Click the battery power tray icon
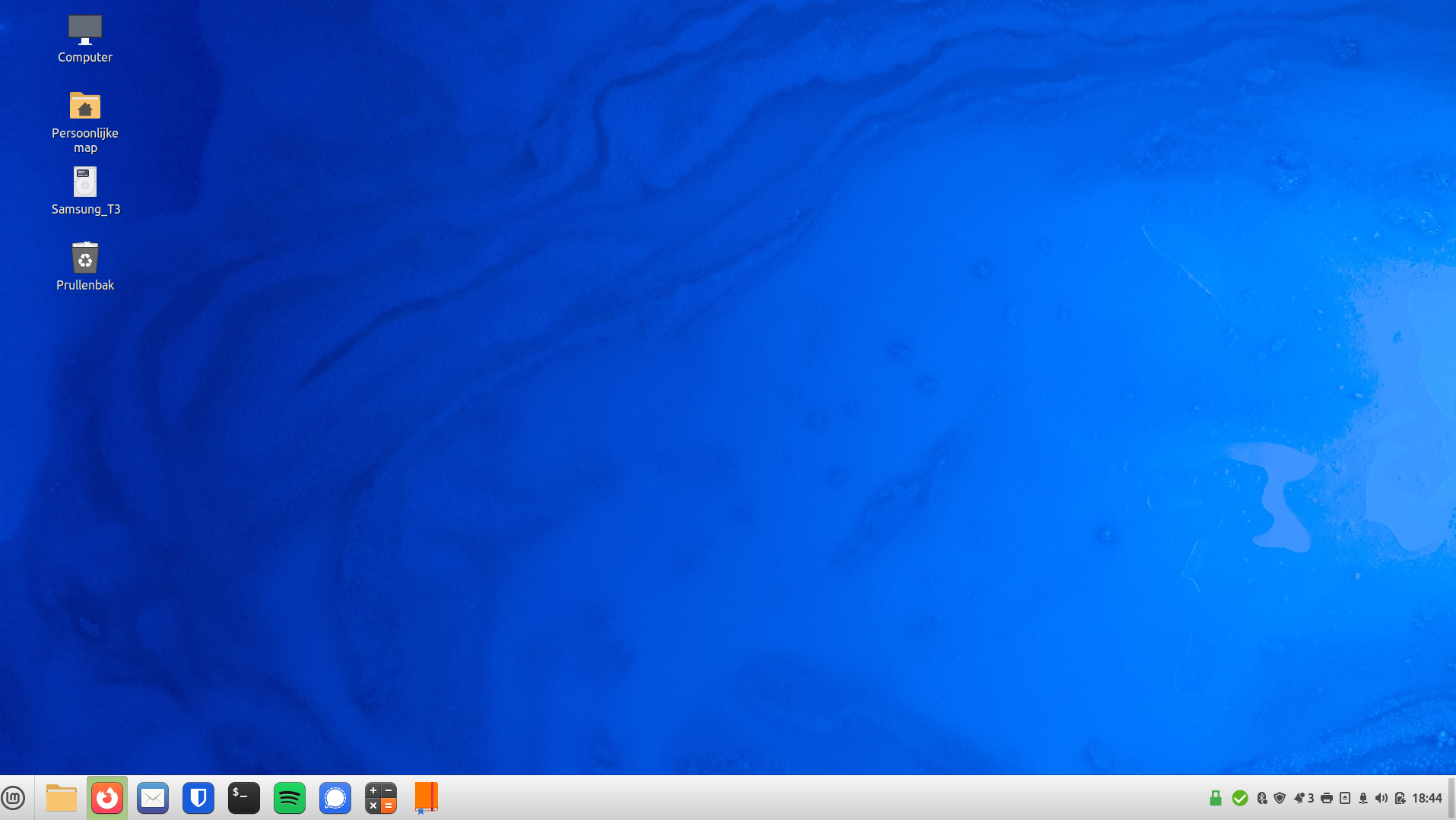Screen dimensions: 1456x820 (1400, 798)
